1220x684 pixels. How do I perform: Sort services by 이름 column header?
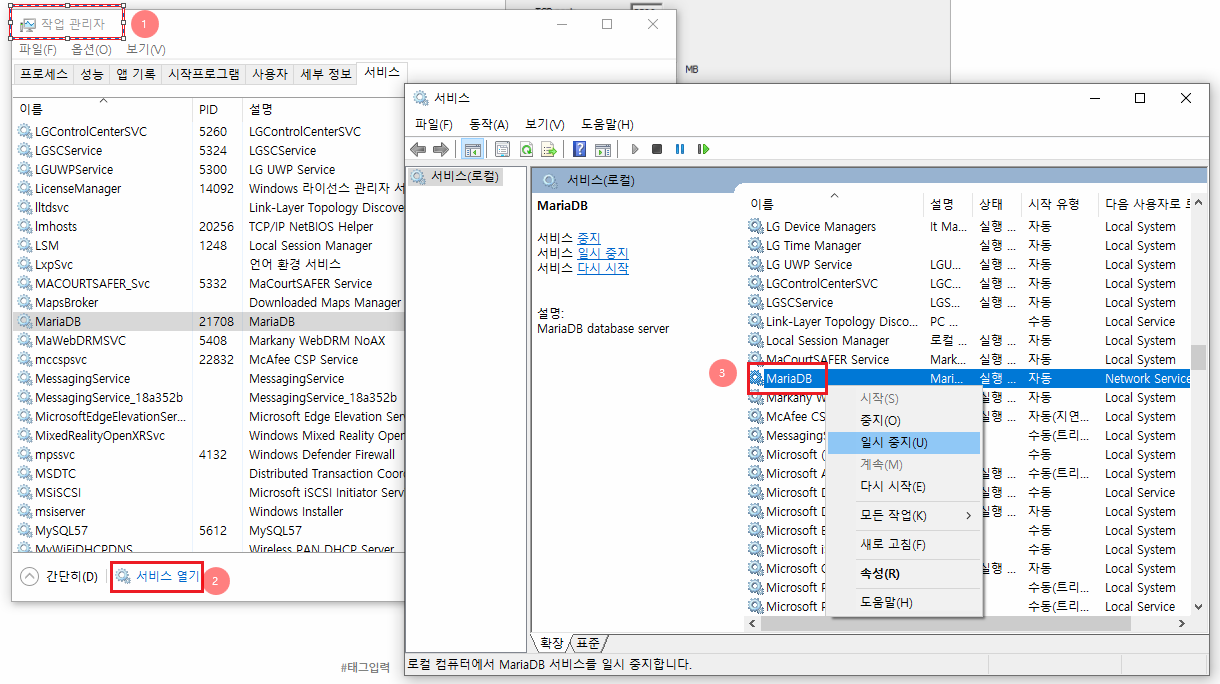click(x=834, y=204)
